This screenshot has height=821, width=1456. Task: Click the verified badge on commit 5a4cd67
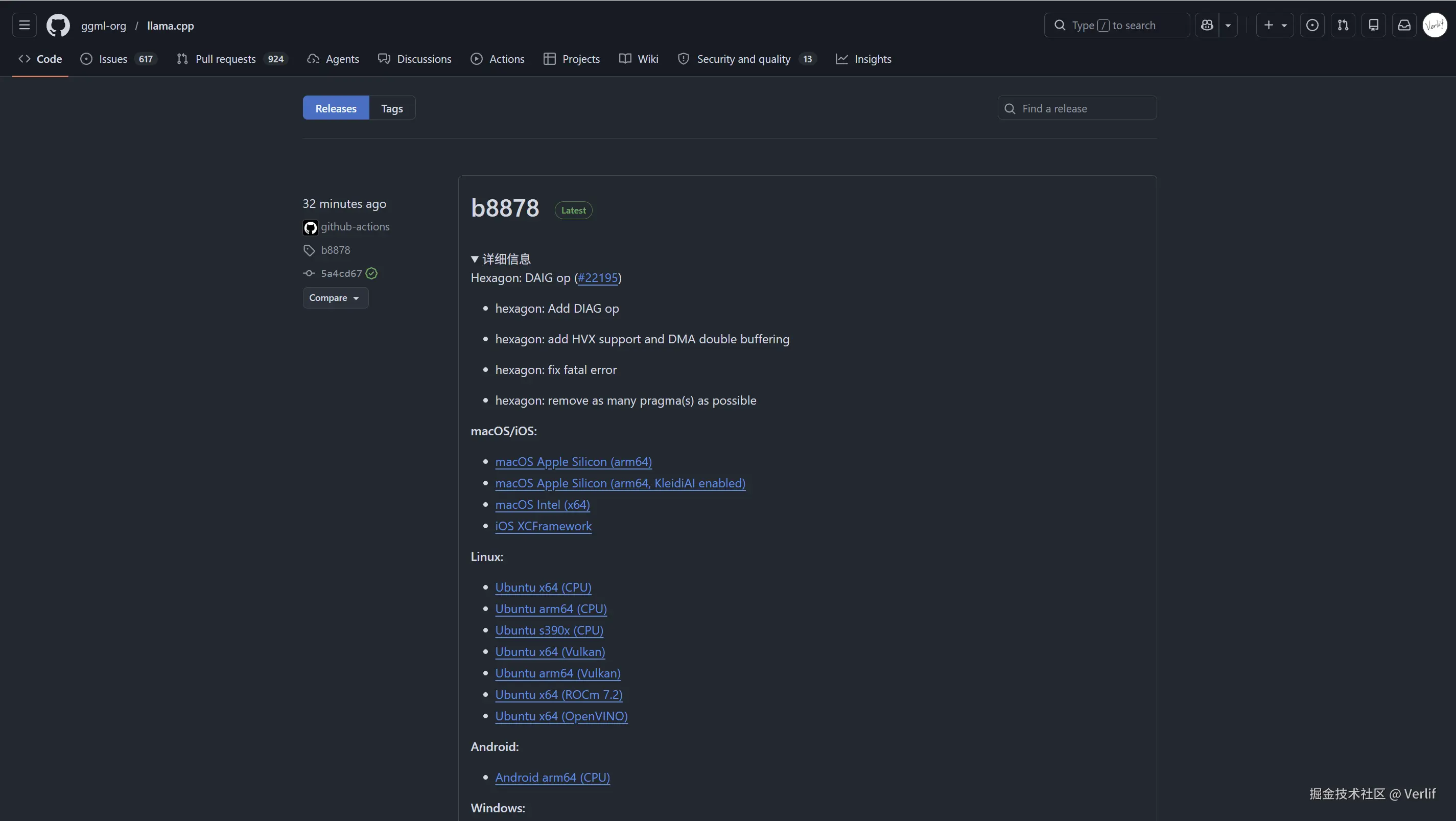[x=371, y=273]
